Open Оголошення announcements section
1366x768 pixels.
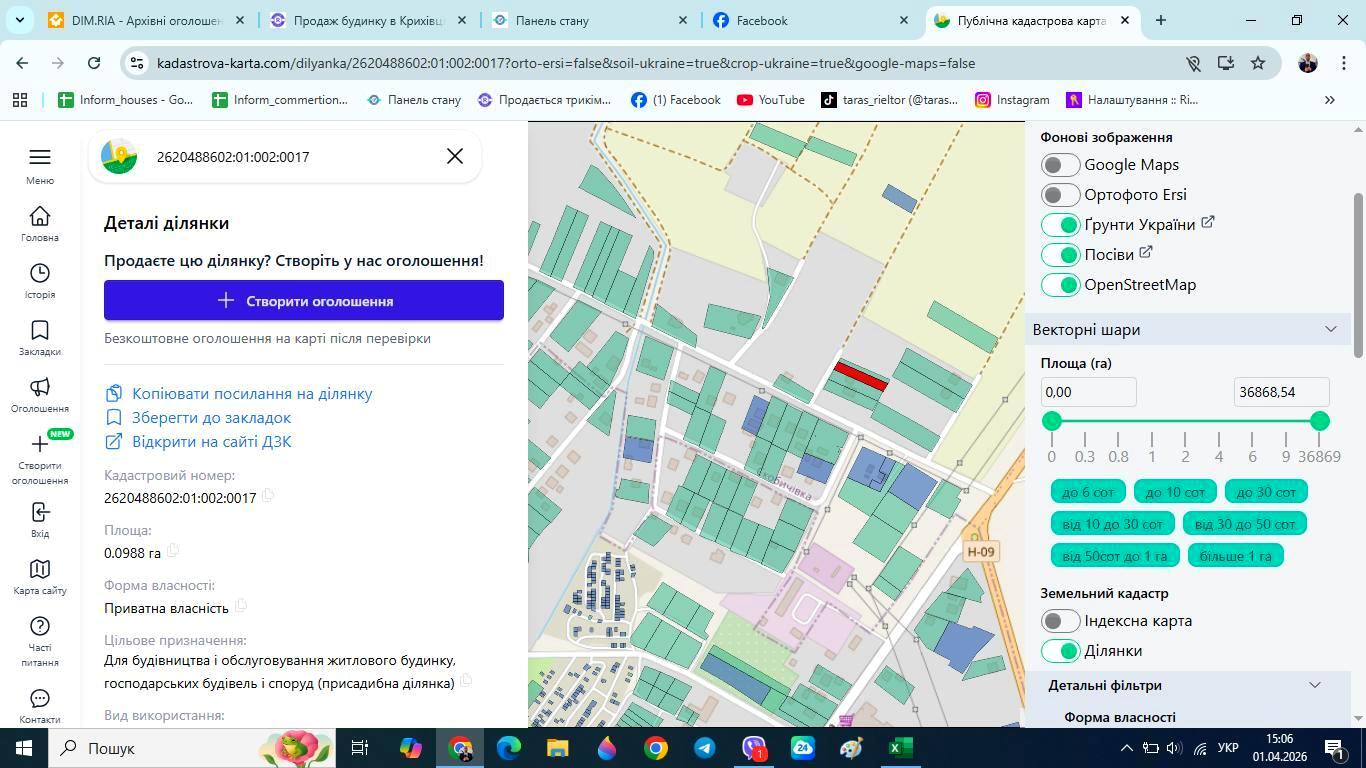point(40,395)
